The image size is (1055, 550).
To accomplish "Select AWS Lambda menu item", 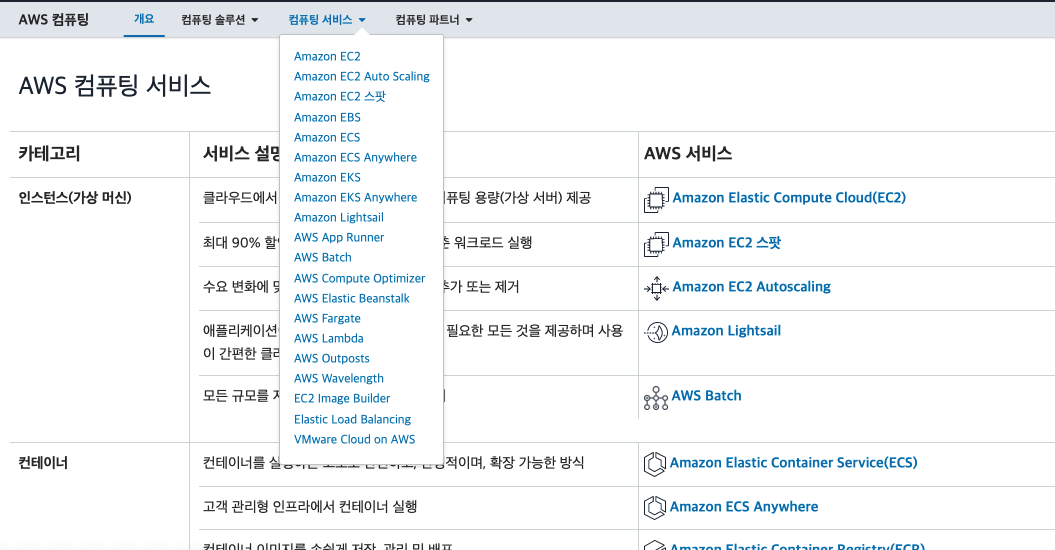I will (329, 339).
